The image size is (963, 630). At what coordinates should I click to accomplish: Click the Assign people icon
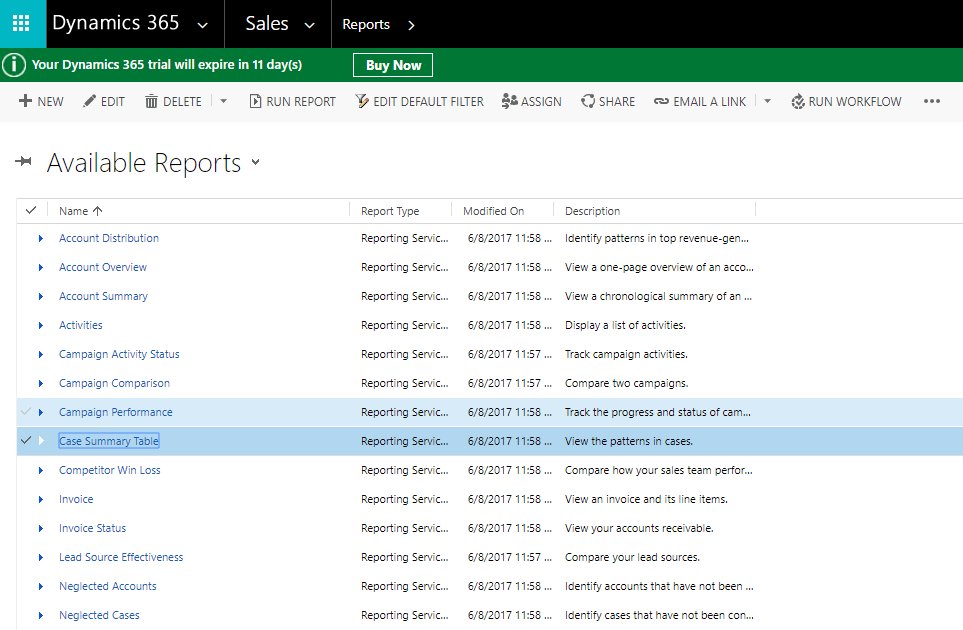(509, 101)
